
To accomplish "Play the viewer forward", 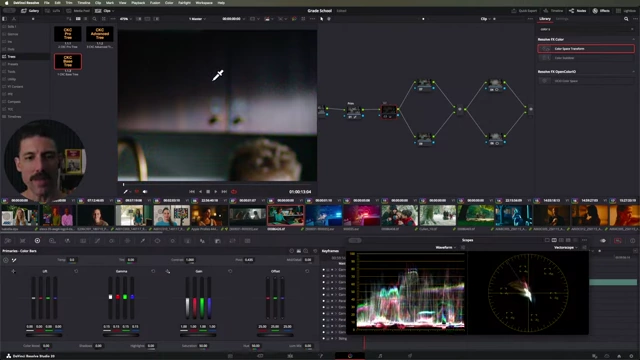I will pyautogui.click(x=216, y=192).
